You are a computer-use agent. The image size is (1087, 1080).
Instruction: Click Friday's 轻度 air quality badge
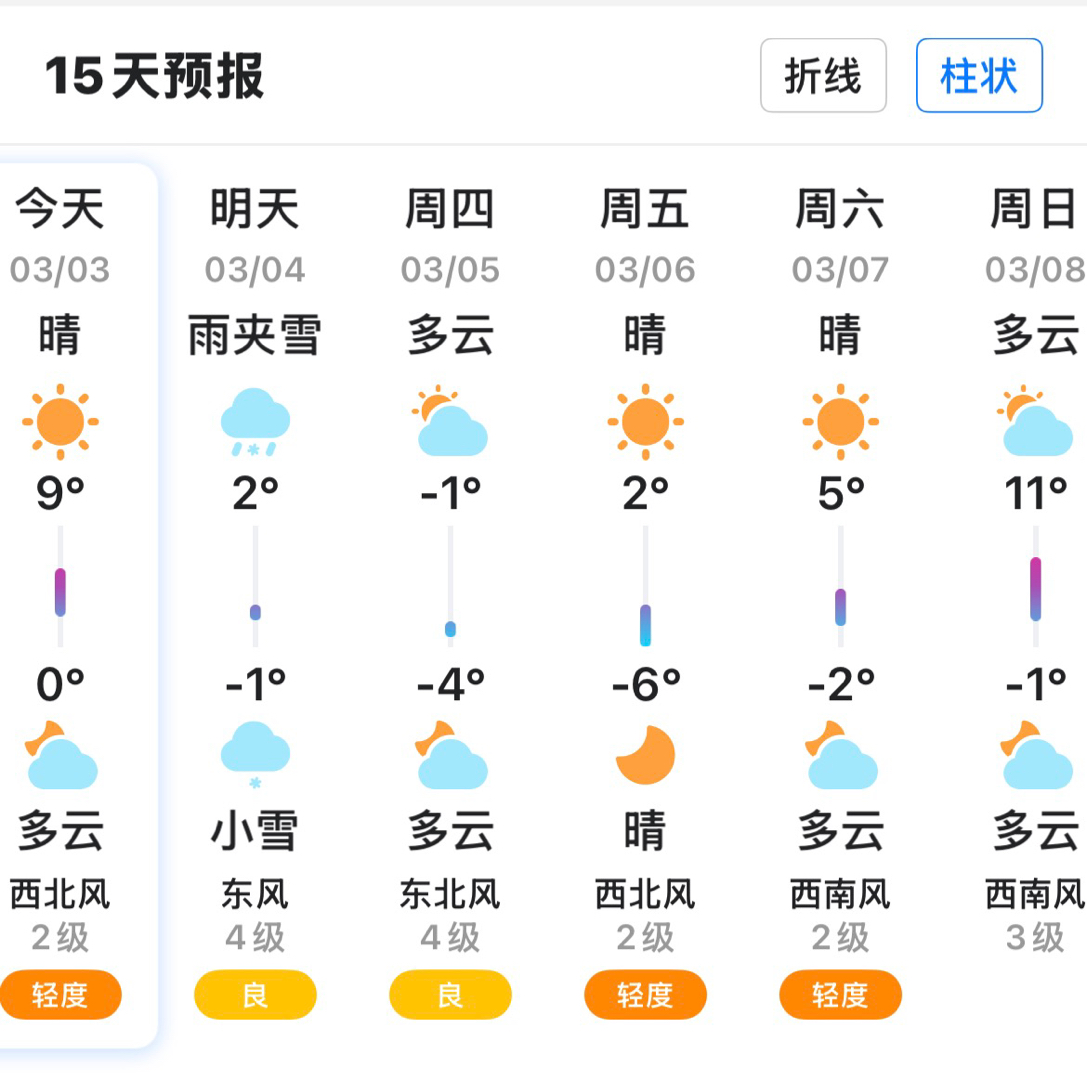pyautogui.click(x=645, y=995)
